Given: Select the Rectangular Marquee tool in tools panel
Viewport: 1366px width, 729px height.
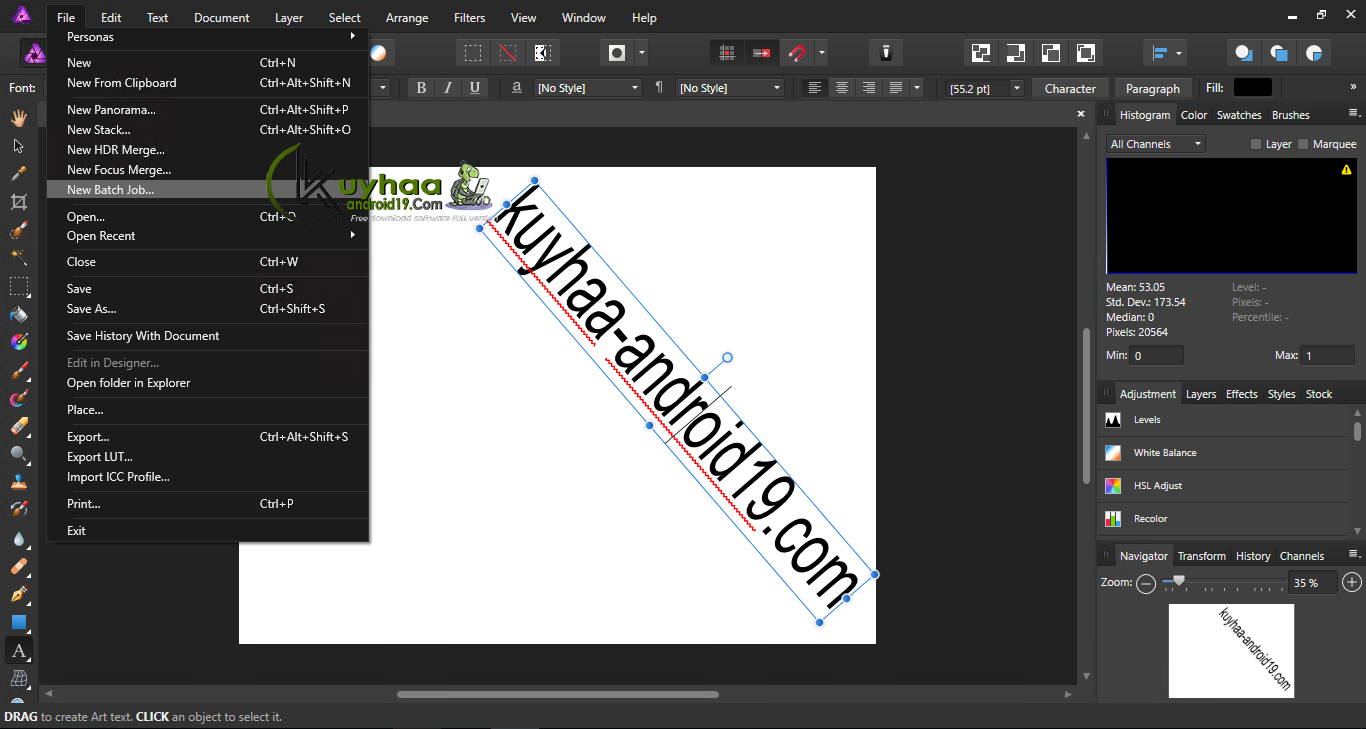Looking at the screenshot, I should point(18,286).
